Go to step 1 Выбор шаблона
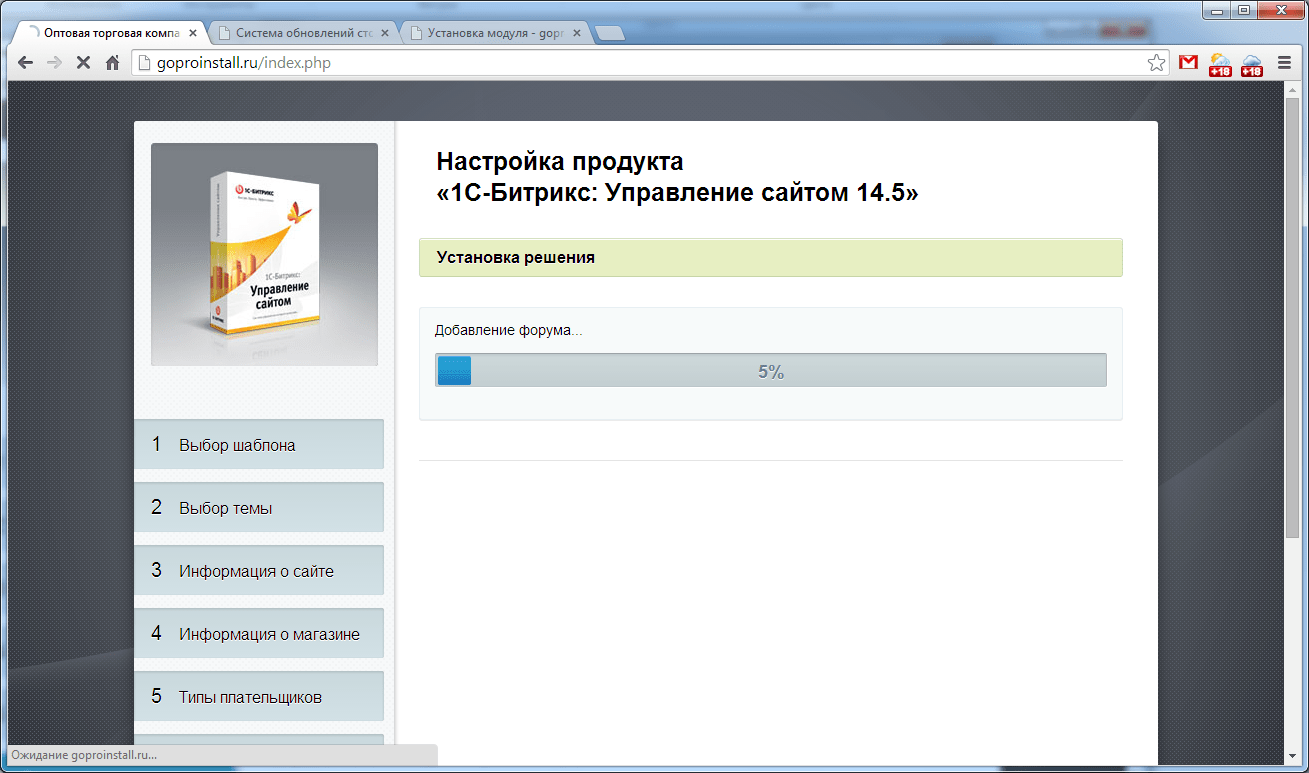Viewport: 1309px width, 773px height. [259, 444]
